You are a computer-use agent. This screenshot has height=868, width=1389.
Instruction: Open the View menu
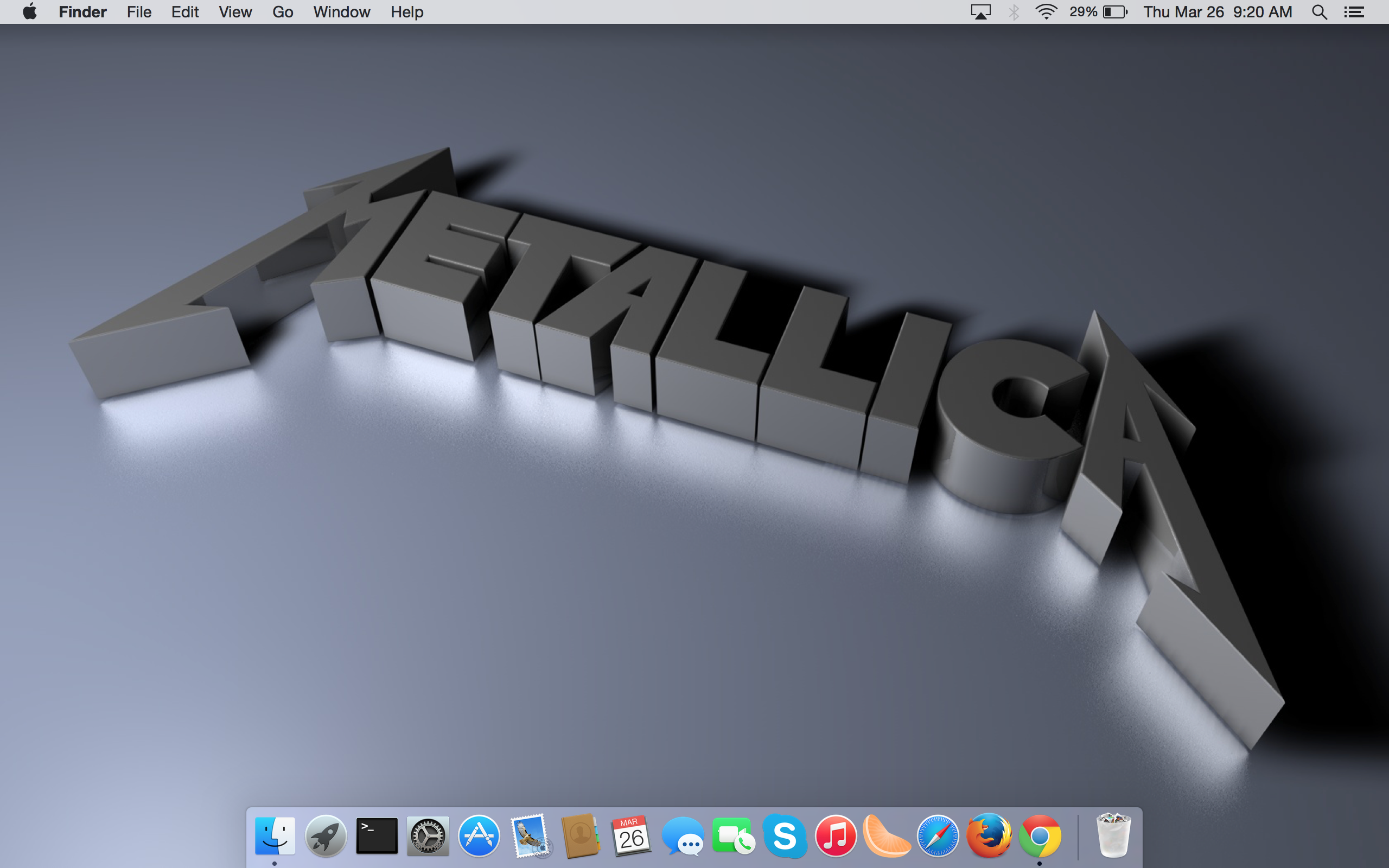(x=235, y=12)
